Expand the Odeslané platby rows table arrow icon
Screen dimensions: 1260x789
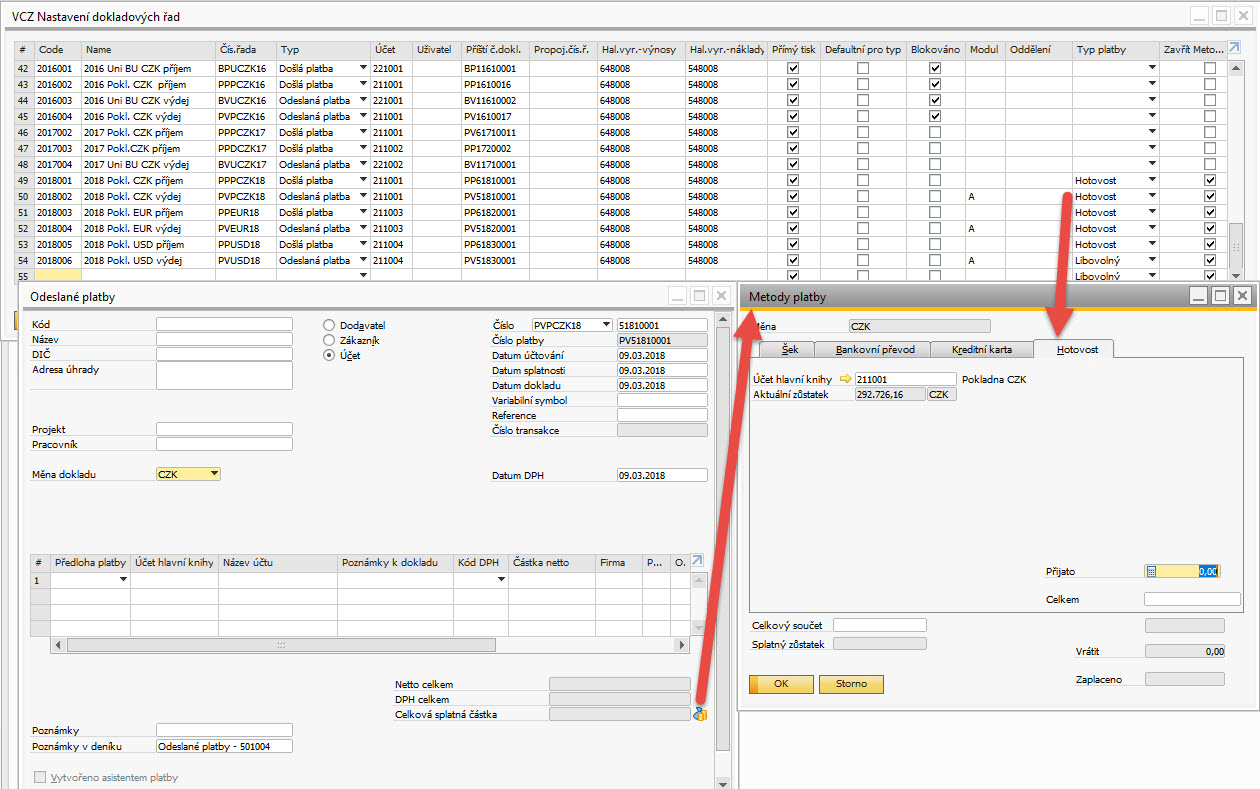(x=698, y=562)
